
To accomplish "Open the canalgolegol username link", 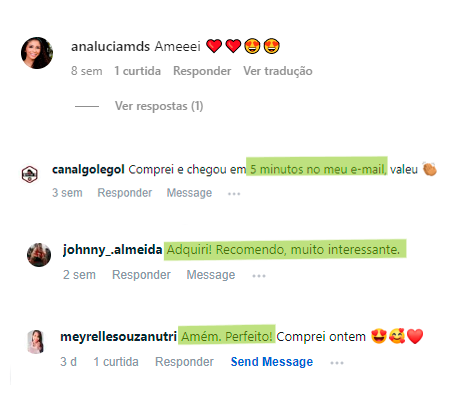I will coord(88,169).
